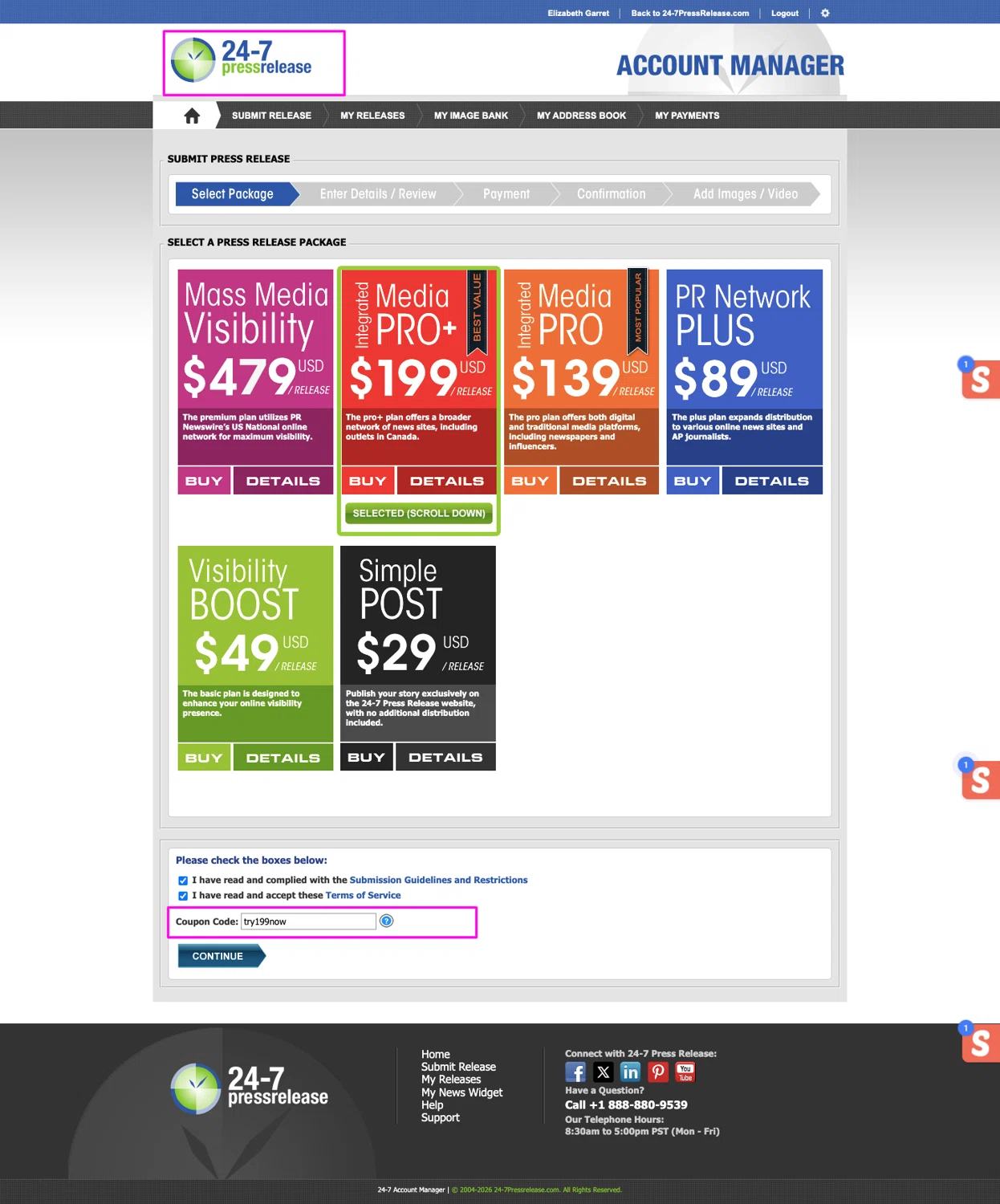
Task: Open the Terms of Service link
Action: (x=363, y=896)
